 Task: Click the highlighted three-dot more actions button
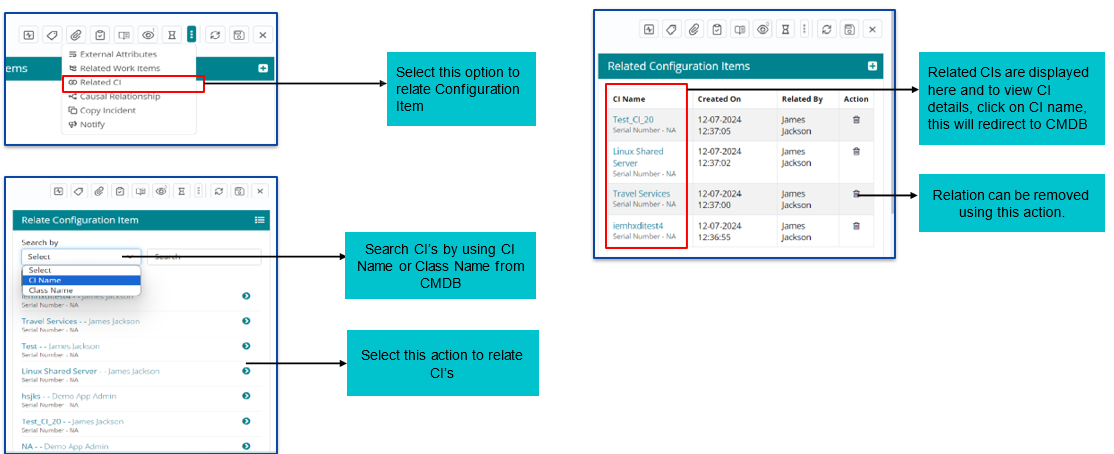coord(192,34)
